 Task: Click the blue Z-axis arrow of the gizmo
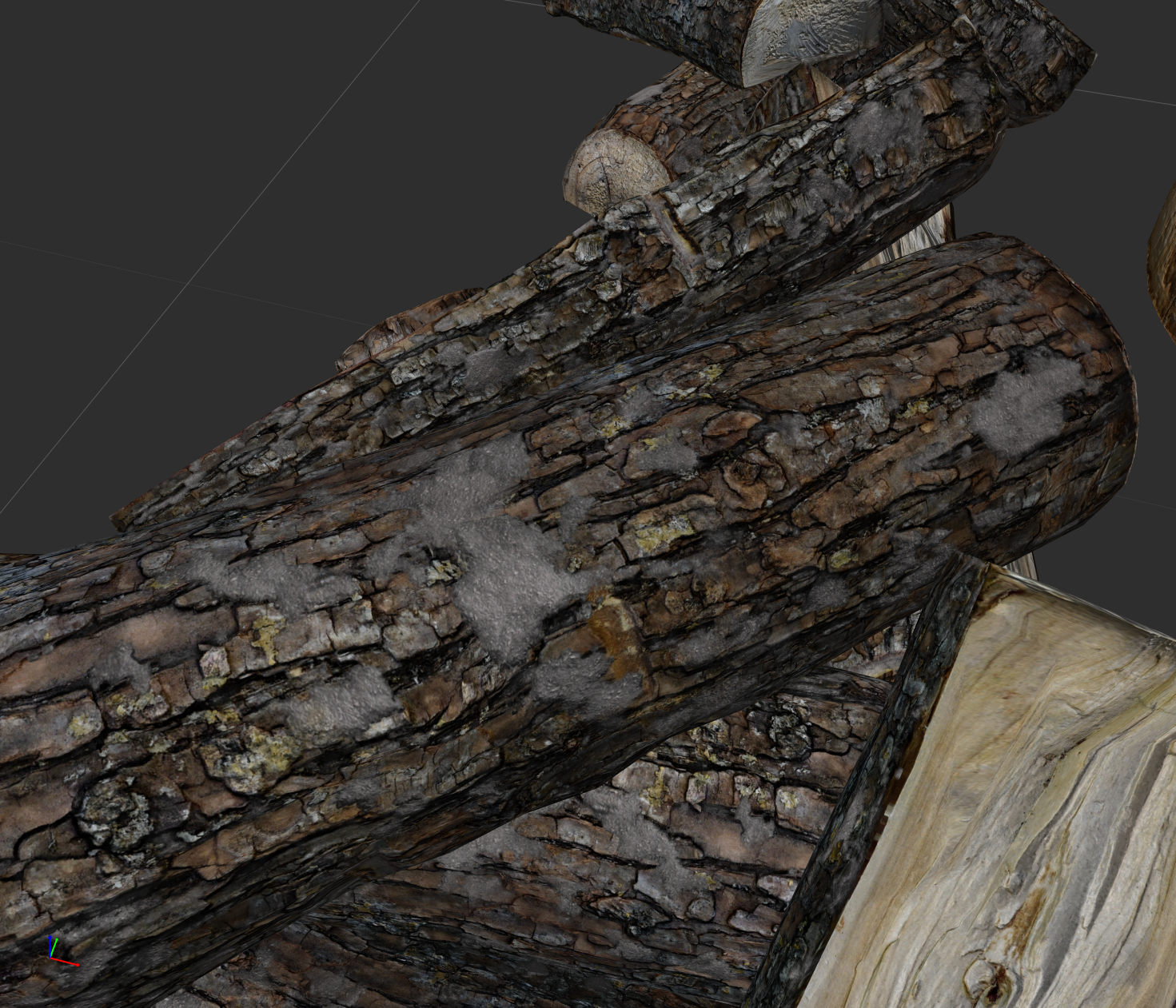pos(50,943)
